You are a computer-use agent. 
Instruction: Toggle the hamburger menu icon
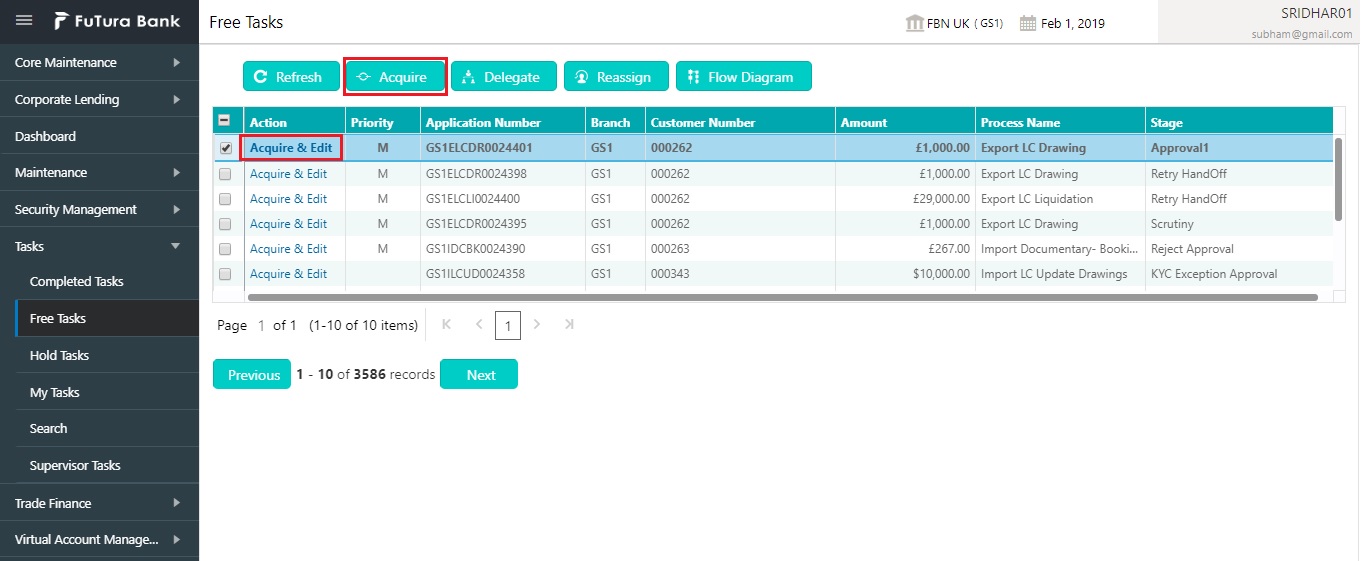[x=24, y=21]
